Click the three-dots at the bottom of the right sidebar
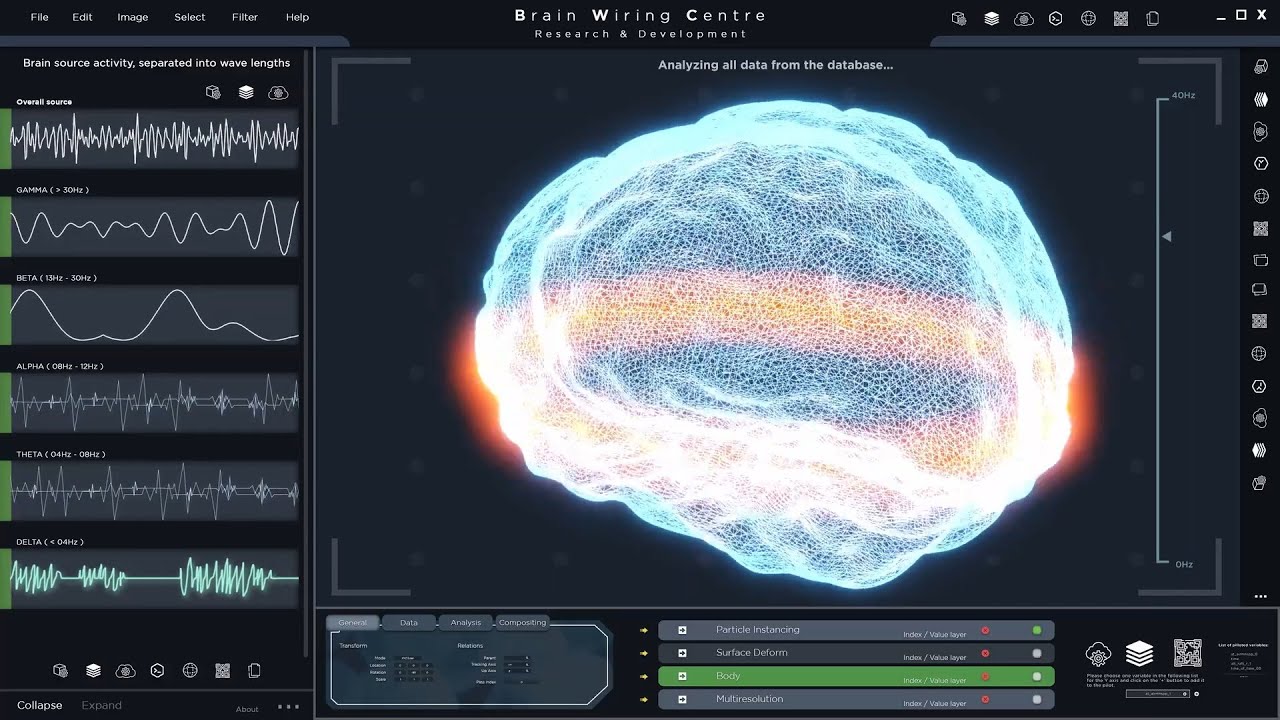The height and width of the screenshot is (720, 1280). point(1260,597)
